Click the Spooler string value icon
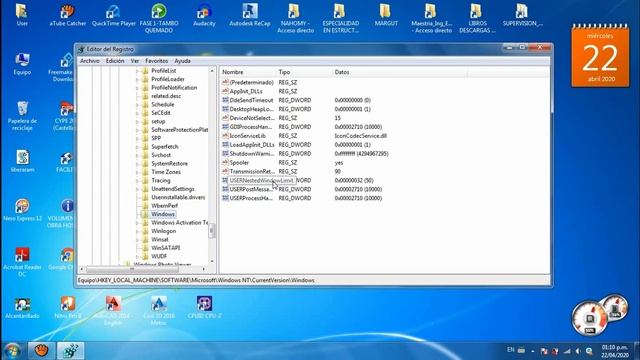Image resolution: width=640 pixels, height=360 pixels. tap(225, 162)
